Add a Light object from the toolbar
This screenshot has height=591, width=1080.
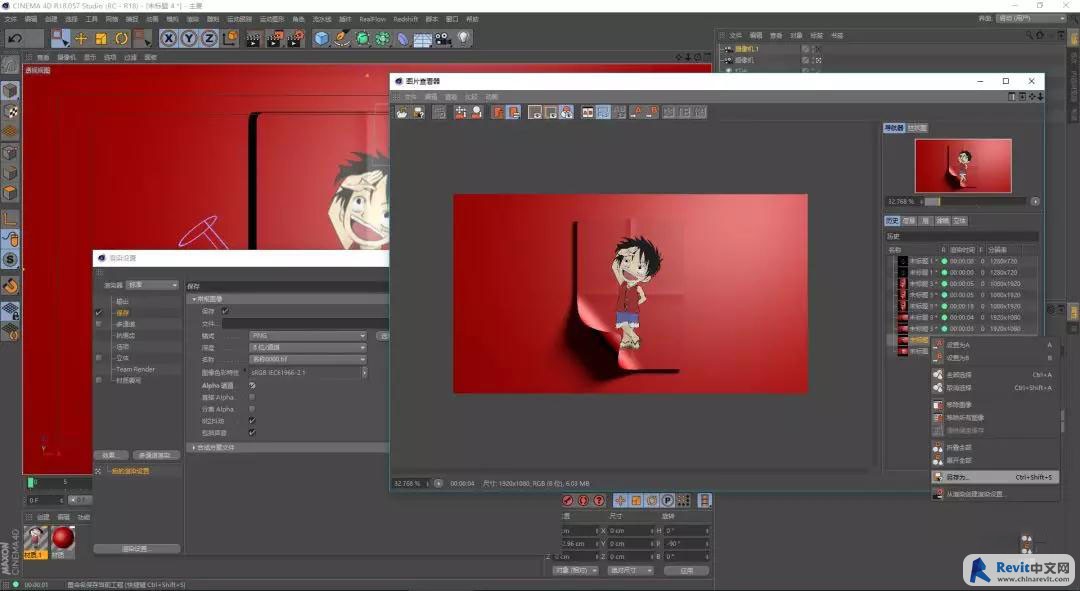464,39
